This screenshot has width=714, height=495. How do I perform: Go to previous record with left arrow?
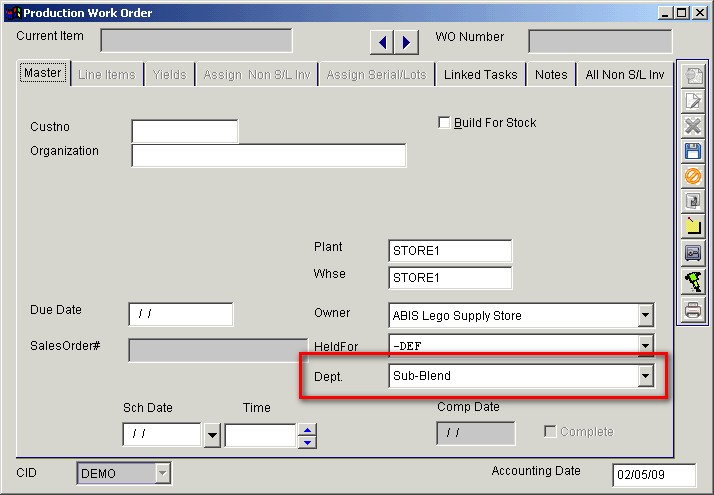pyautogui.click(x=382, y=42)
